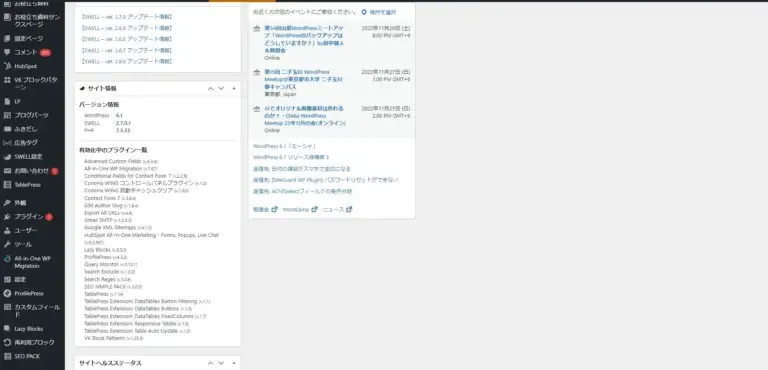Click the HubSpot sprocket icon
The height and width of the screenshot is (370, 768).
[7, 66]
